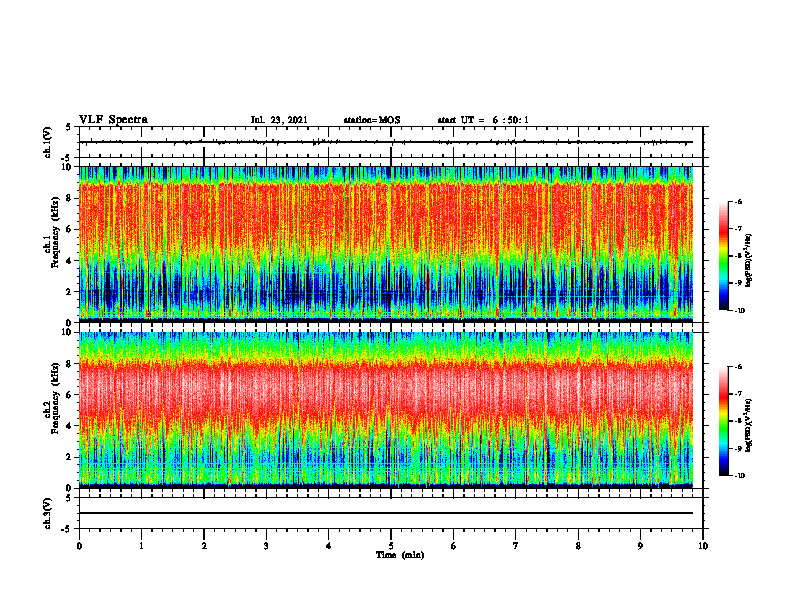Image resolution: width=792 pixels, height=612 pixels.
Task: Click time axis tick label "6"
Action: (454, 546)
